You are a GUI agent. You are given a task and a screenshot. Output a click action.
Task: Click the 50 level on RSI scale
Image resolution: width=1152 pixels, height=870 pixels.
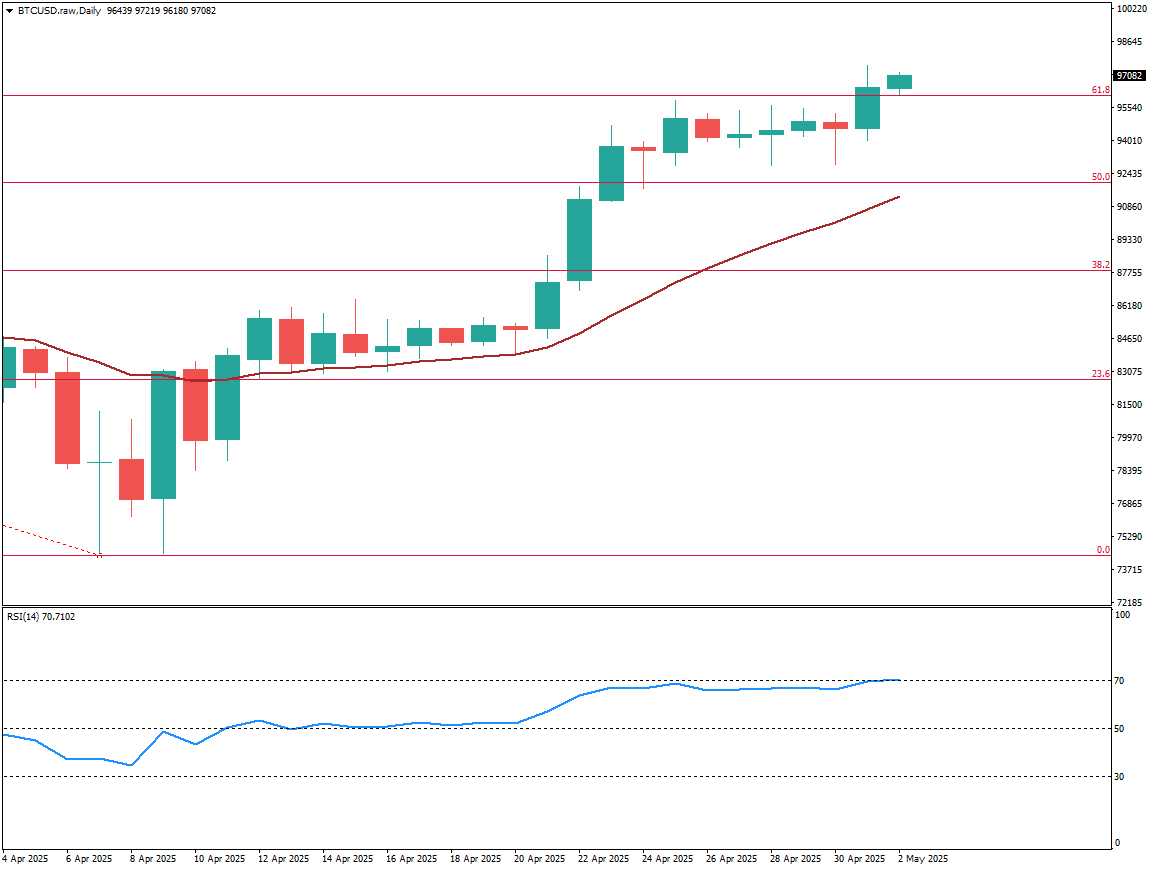coord(1119,729)
